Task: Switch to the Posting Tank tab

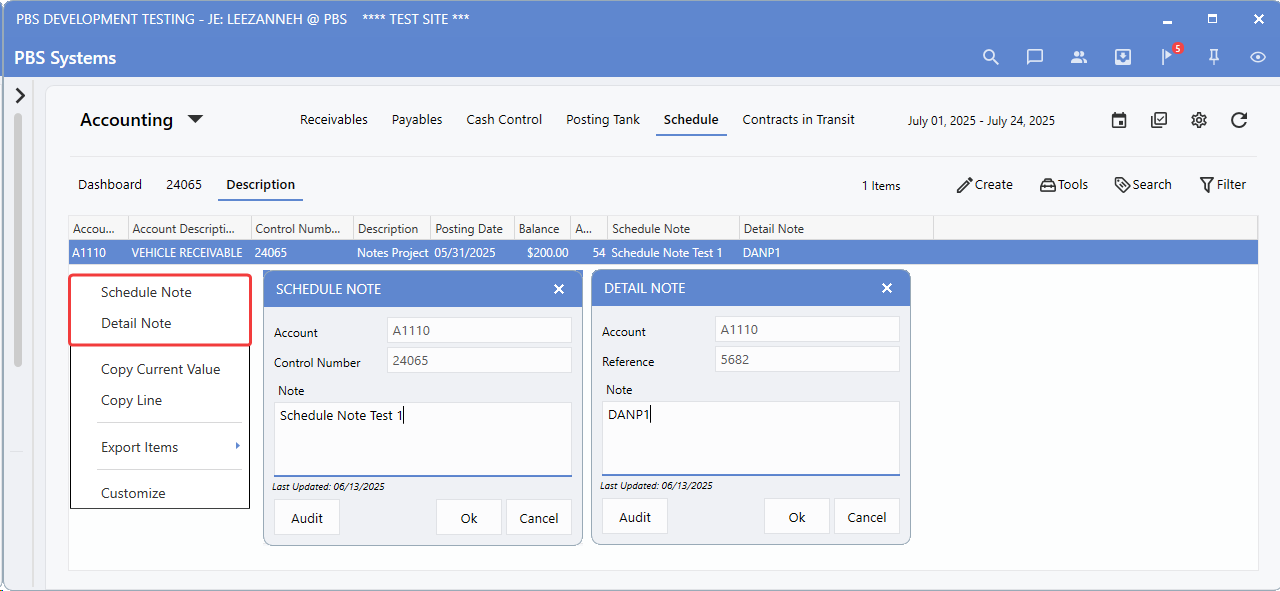Action: (602, 120)
